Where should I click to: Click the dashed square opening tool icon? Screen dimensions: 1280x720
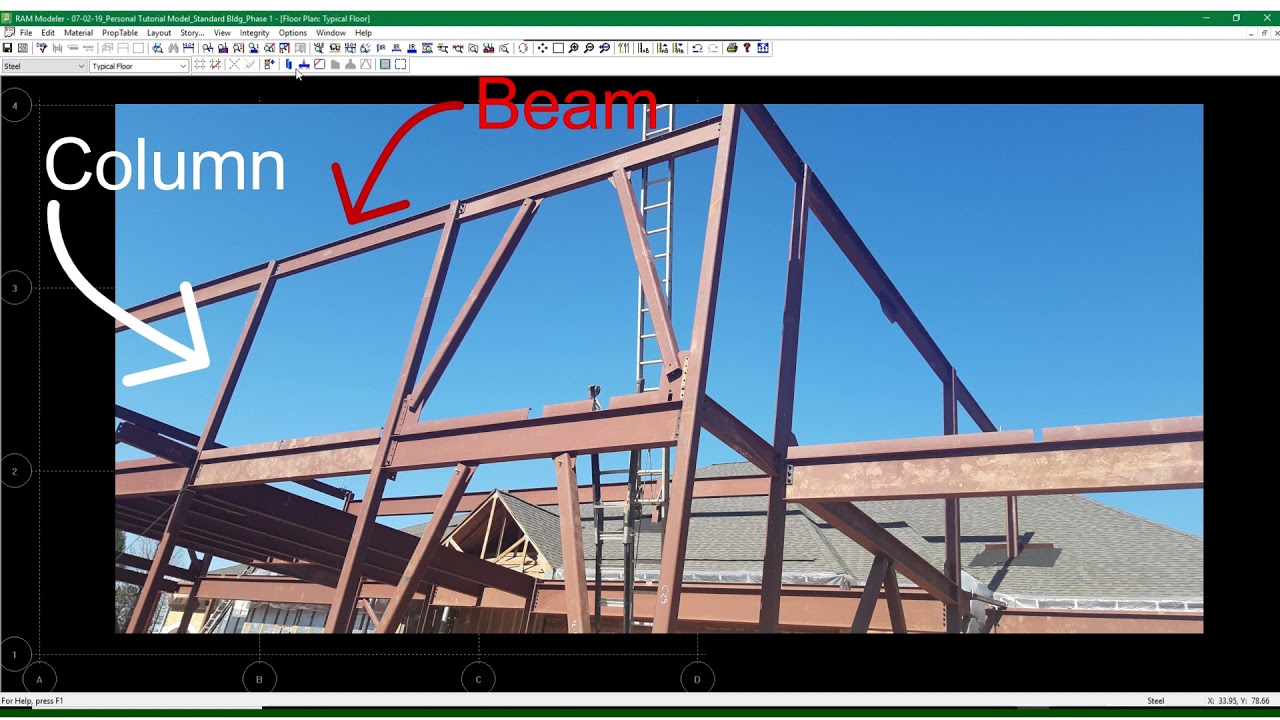coord(400,64)
